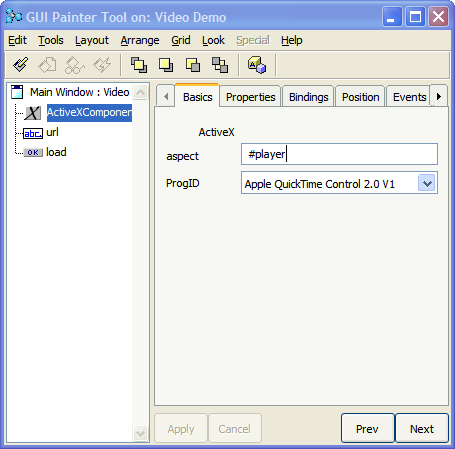Open the Bindings tab
Viewport: 455px width, 449px height.
point(308,97)
